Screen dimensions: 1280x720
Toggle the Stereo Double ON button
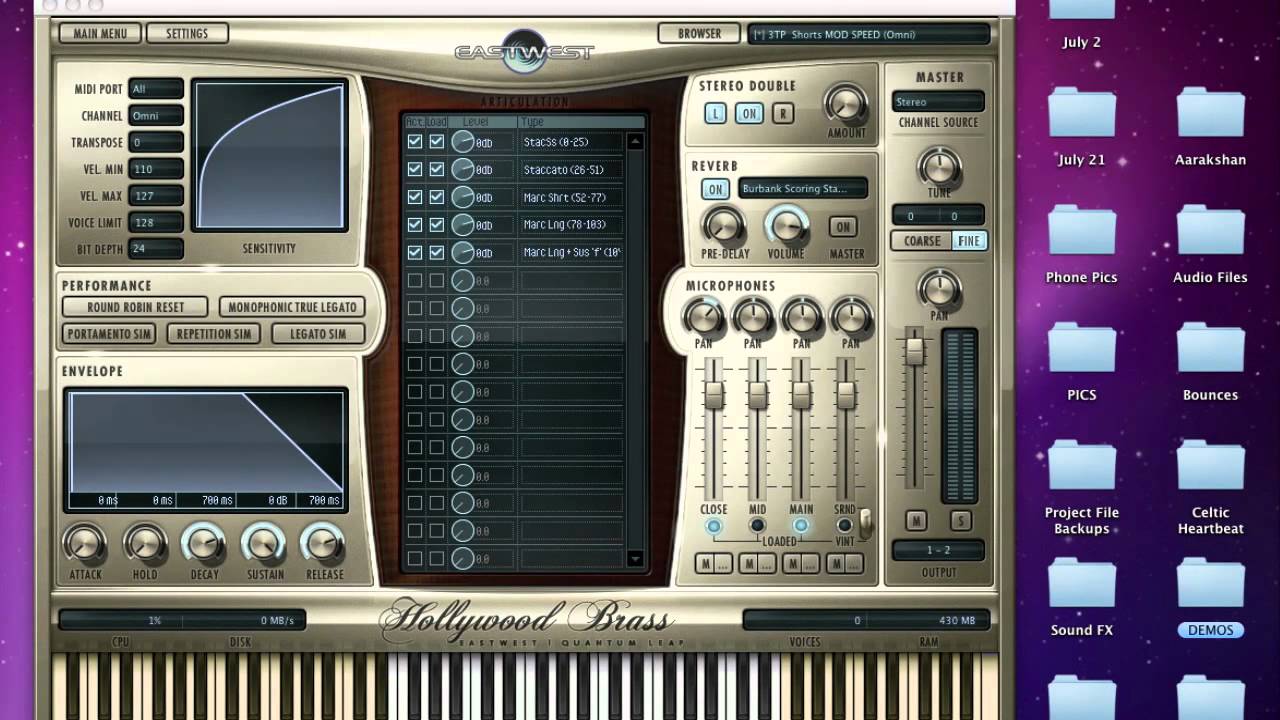748,114
